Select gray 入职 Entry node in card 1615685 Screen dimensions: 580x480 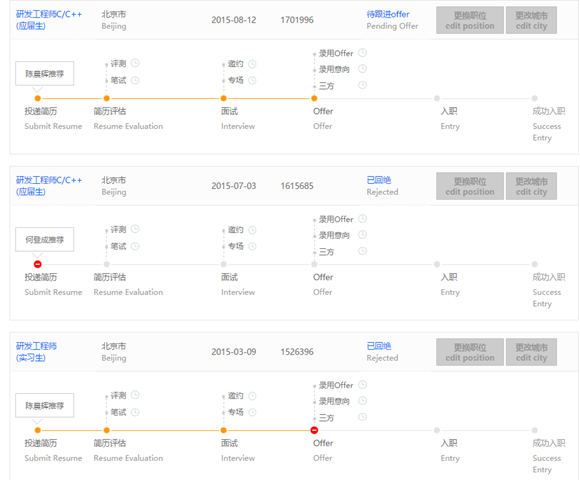pos(437,264)
